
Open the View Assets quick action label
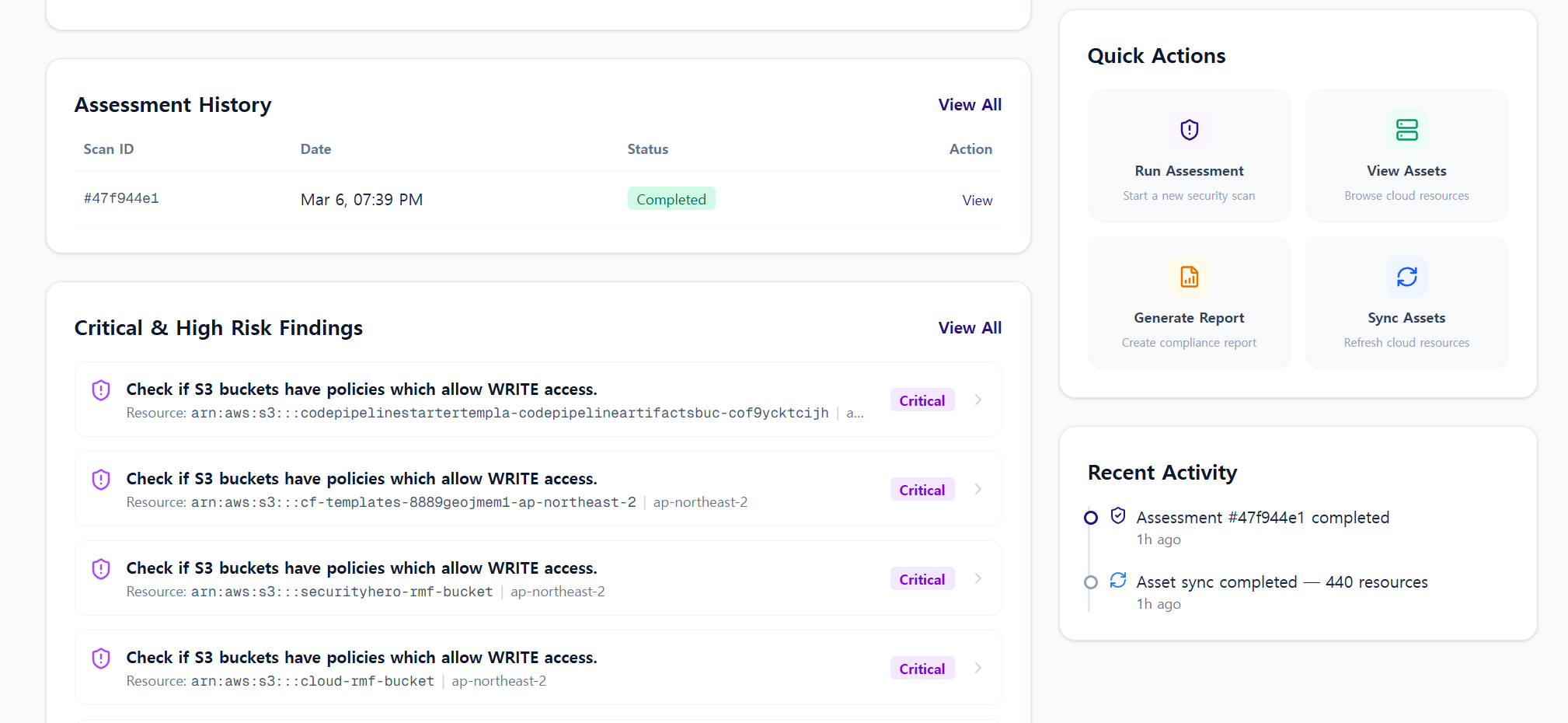click(x=1406, y=171)
